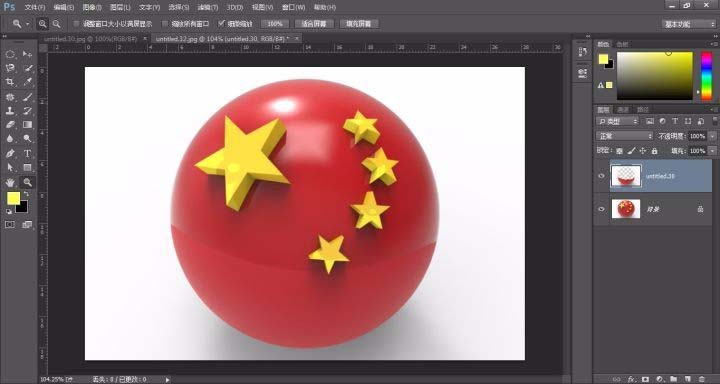Select the Spot Healing Brush tool
720x384 pixels.
pyautogui.click(x=10, y=97)
